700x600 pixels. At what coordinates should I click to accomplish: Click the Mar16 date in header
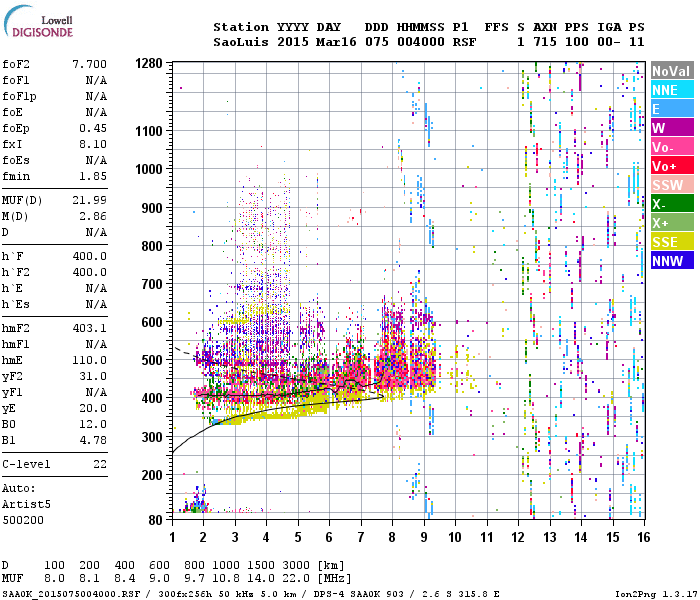point(336,42)
